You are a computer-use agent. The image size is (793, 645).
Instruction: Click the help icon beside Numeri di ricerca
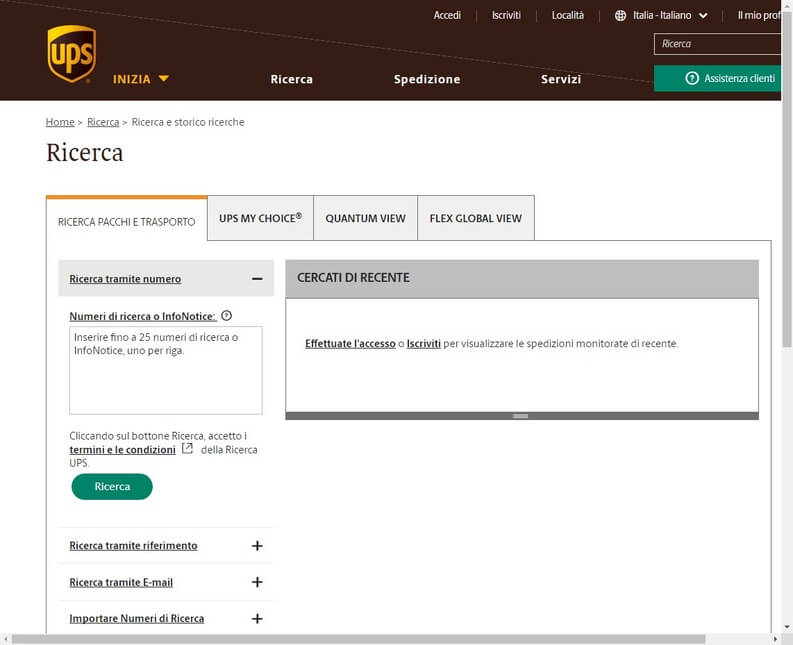(226, 315)
